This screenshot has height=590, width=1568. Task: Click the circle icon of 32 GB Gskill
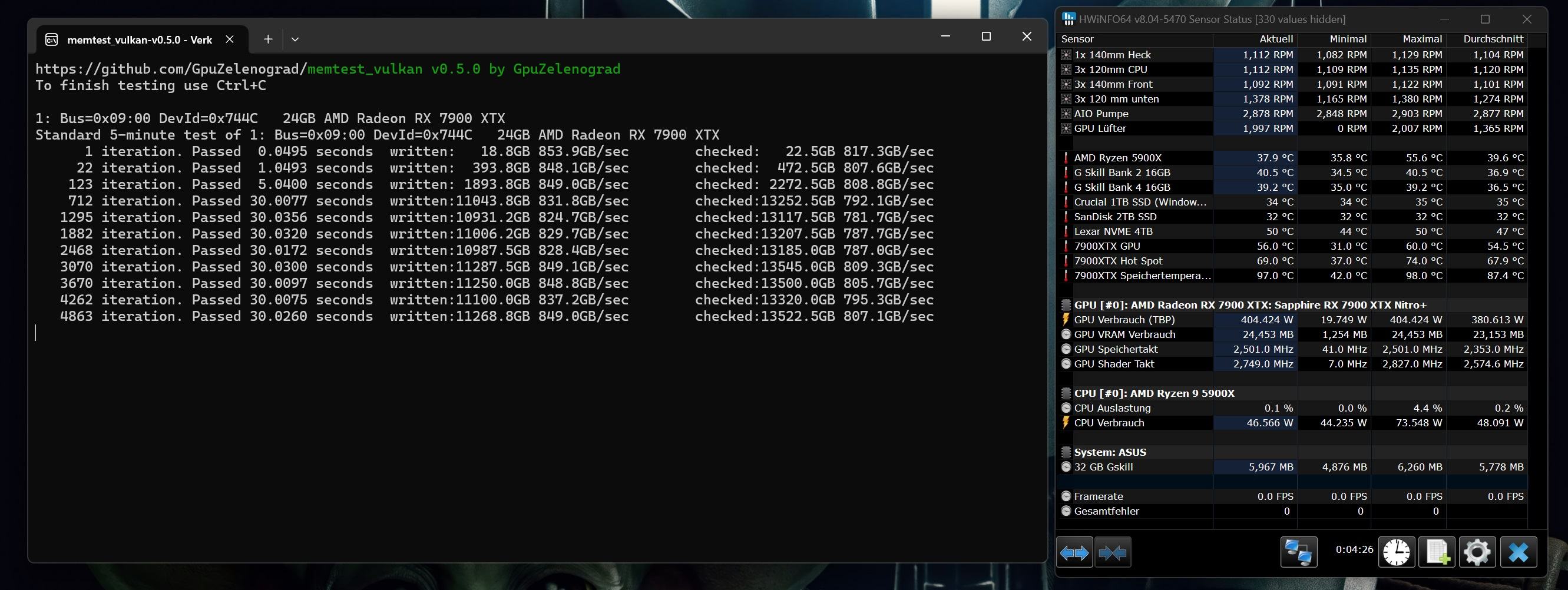click(x=1066, y=467)
